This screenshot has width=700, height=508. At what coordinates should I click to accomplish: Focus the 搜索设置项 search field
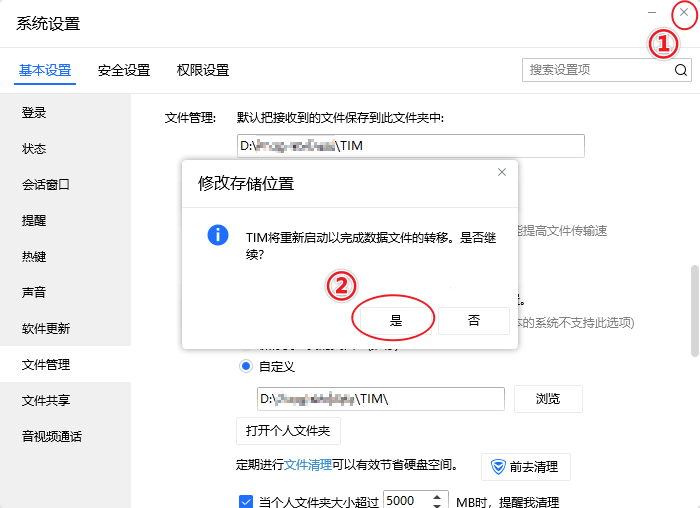point(596,70)
